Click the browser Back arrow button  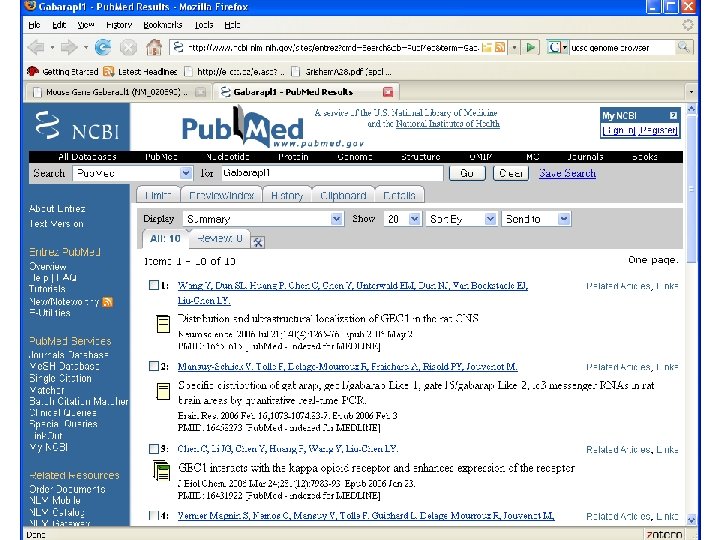coord(36,47)
